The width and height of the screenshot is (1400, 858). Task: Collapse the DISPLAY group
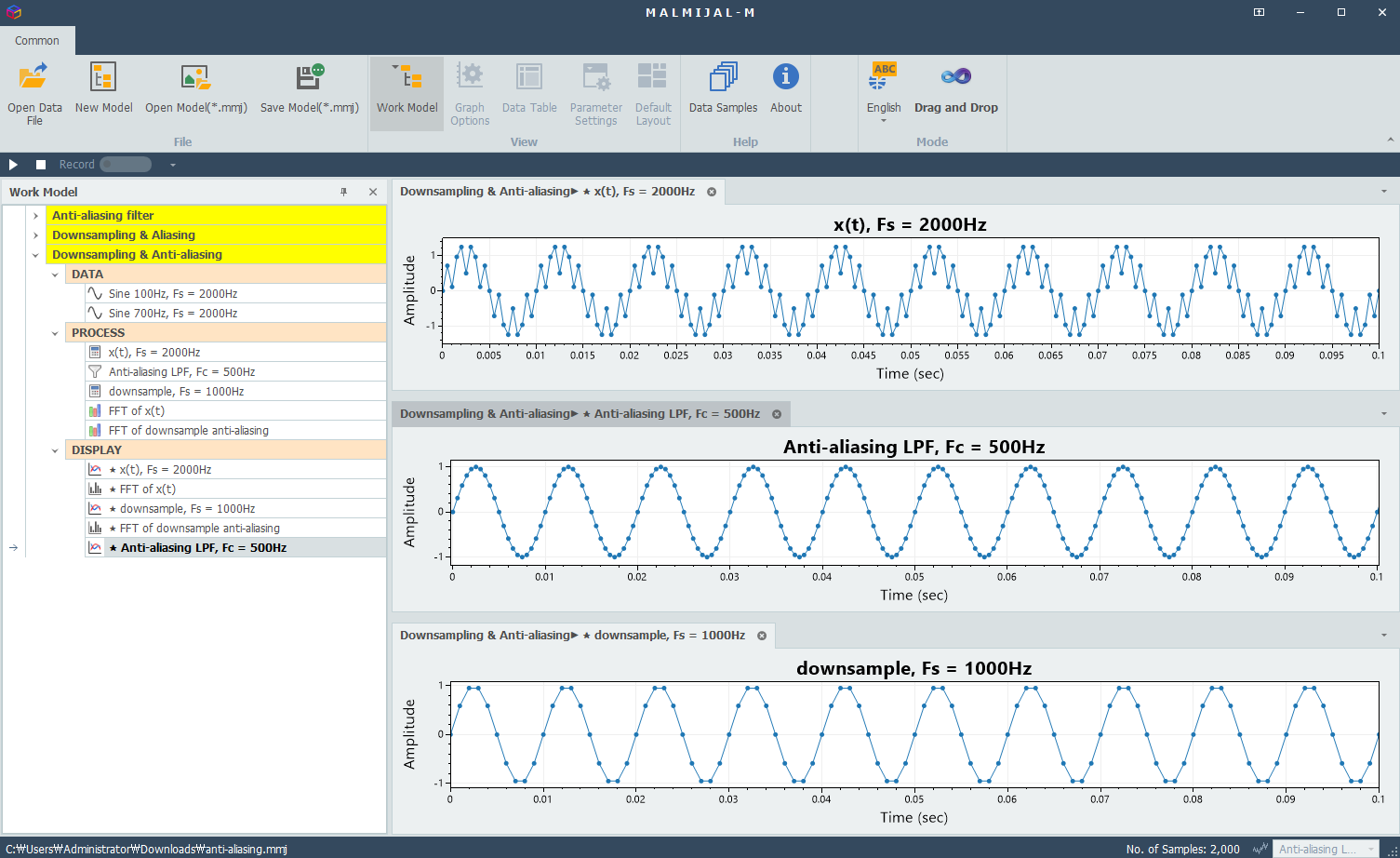55,450
